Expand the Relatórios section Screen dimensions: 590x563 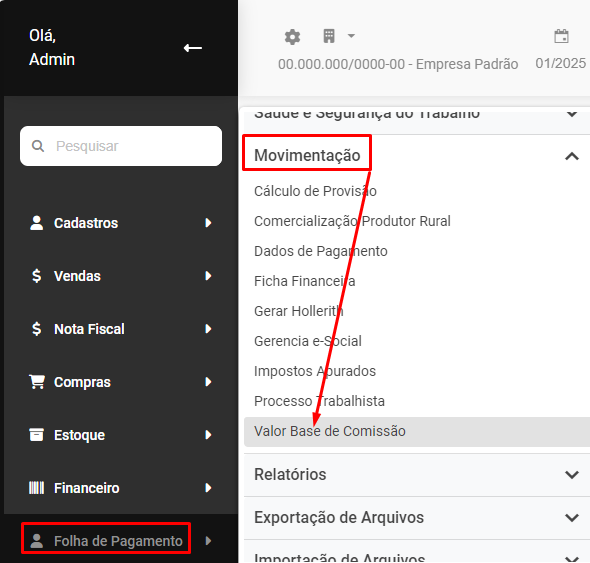417,475
